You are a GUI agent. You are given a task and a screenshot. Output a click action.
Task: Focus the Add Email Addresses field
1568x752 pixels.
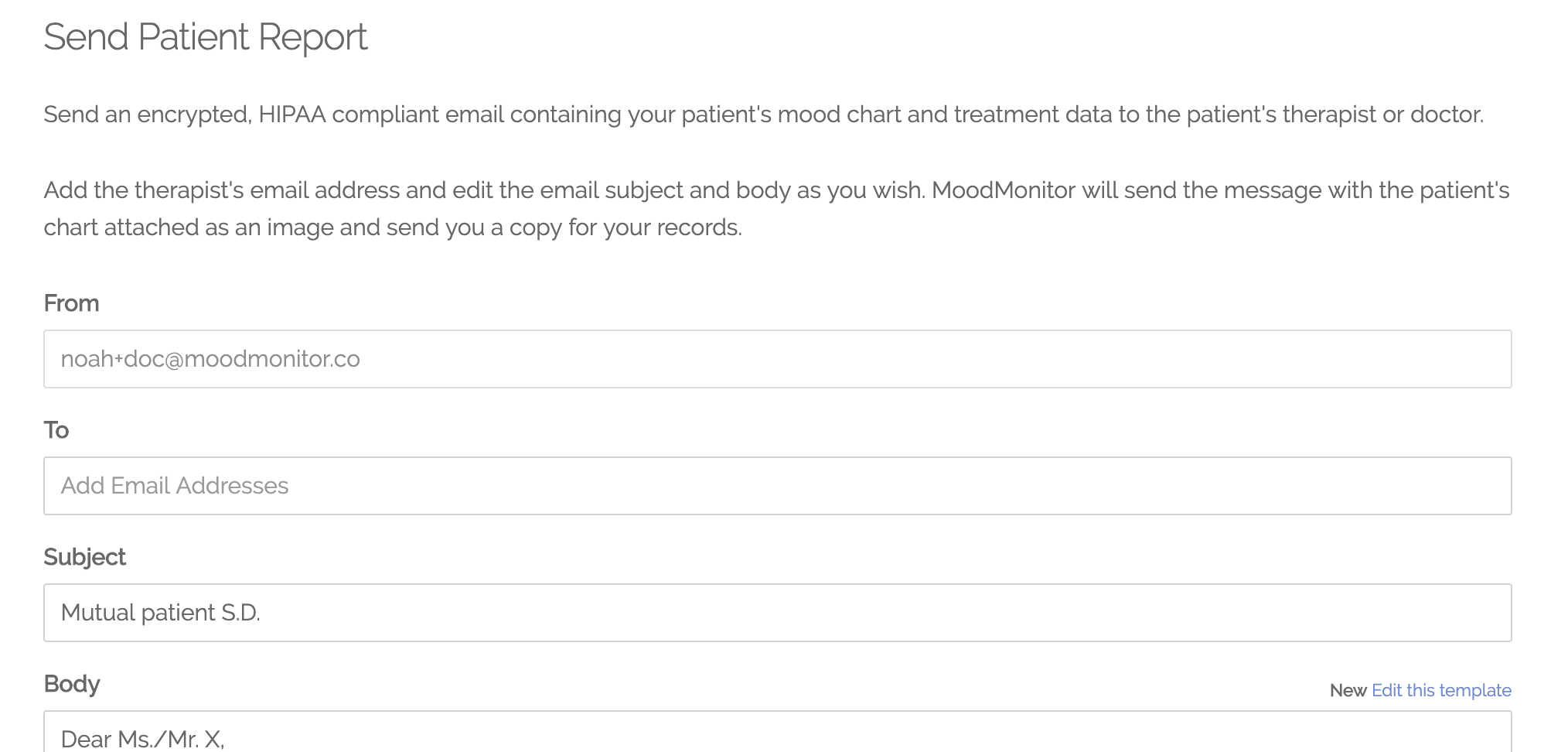click(777, 486)
